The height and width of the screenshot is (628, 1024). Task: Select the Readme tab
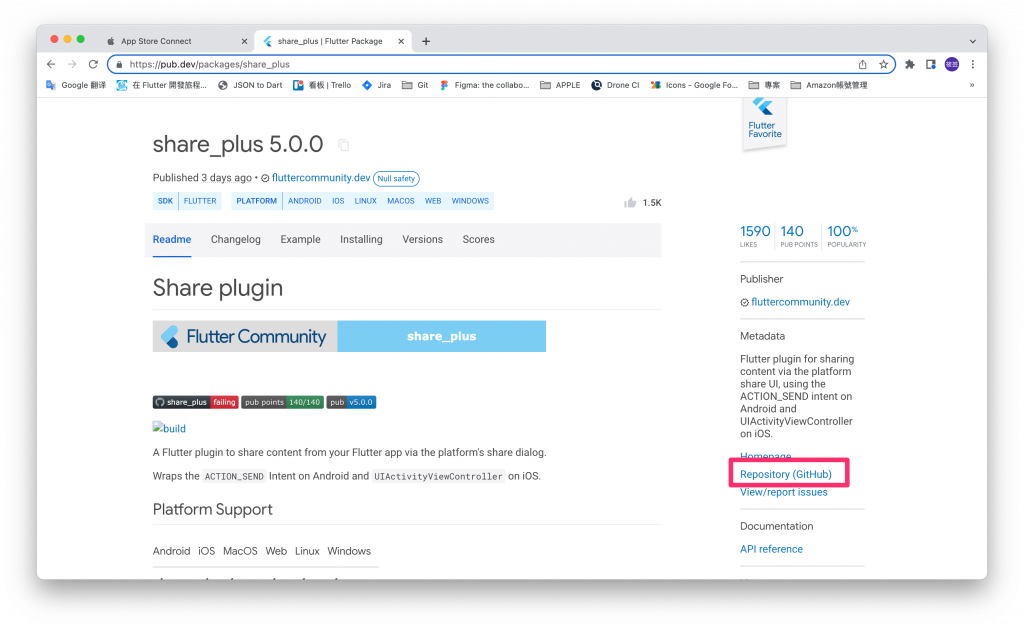click(x=172, y=240)
